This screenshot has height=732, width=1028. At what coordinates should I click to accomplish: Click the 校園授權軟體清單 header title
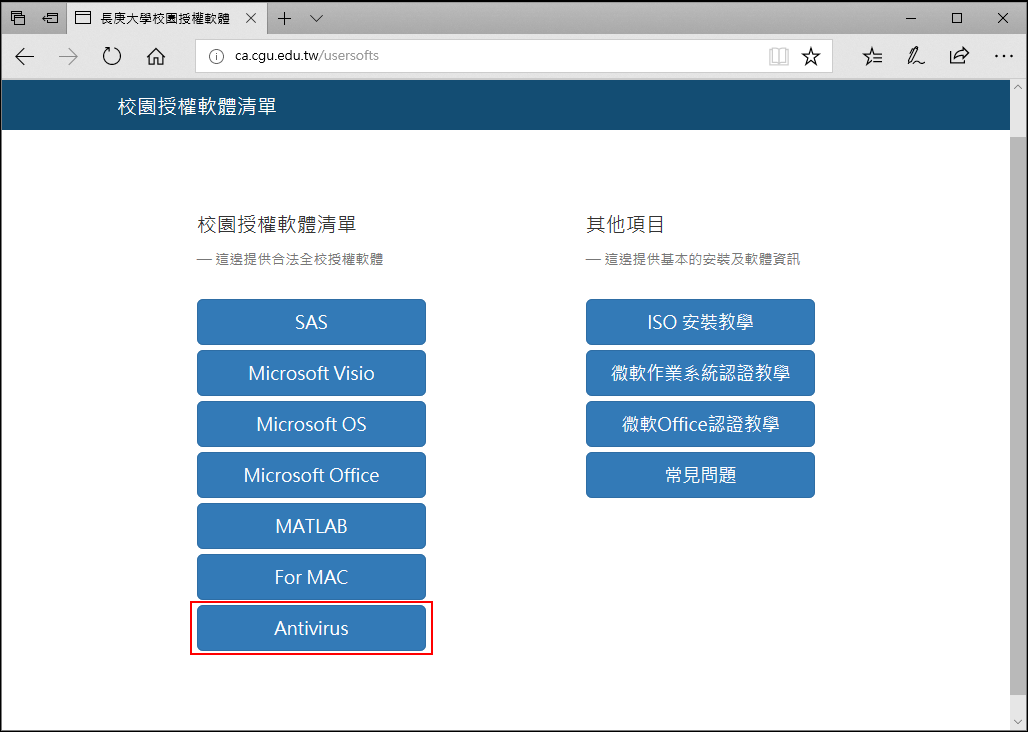click(x=197, y=106)
